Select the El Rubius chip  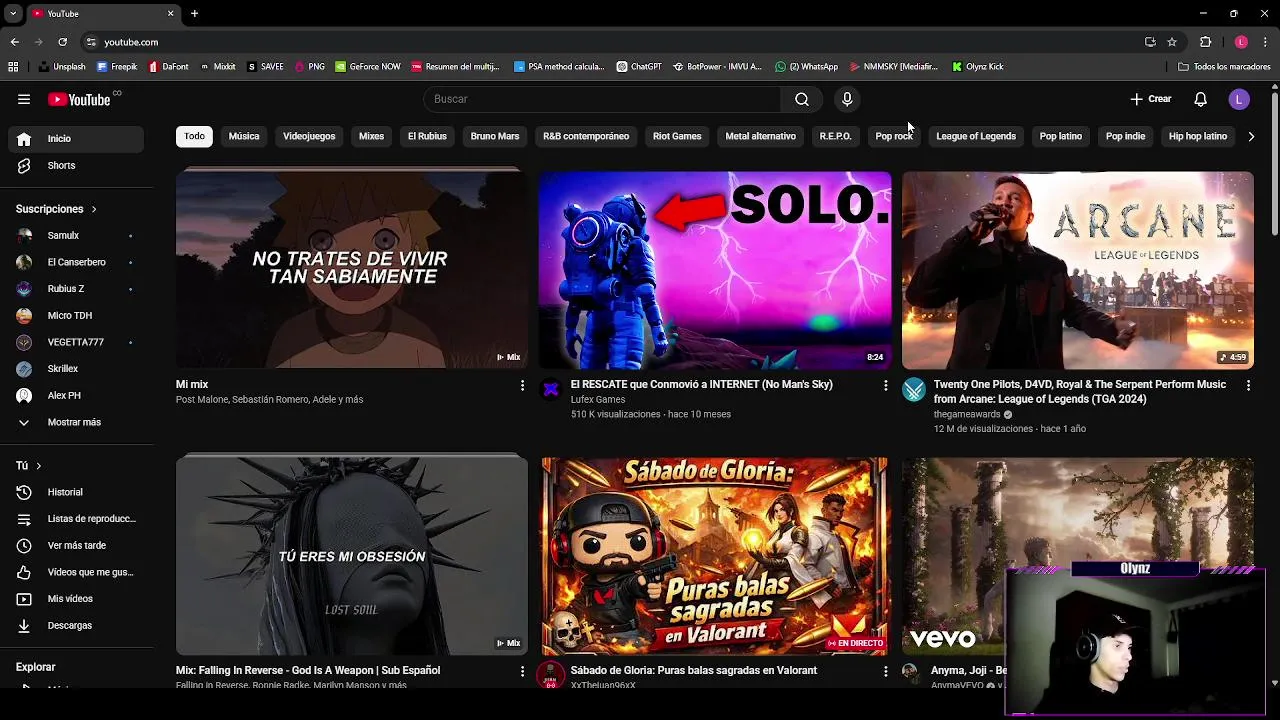pos(427,136)
